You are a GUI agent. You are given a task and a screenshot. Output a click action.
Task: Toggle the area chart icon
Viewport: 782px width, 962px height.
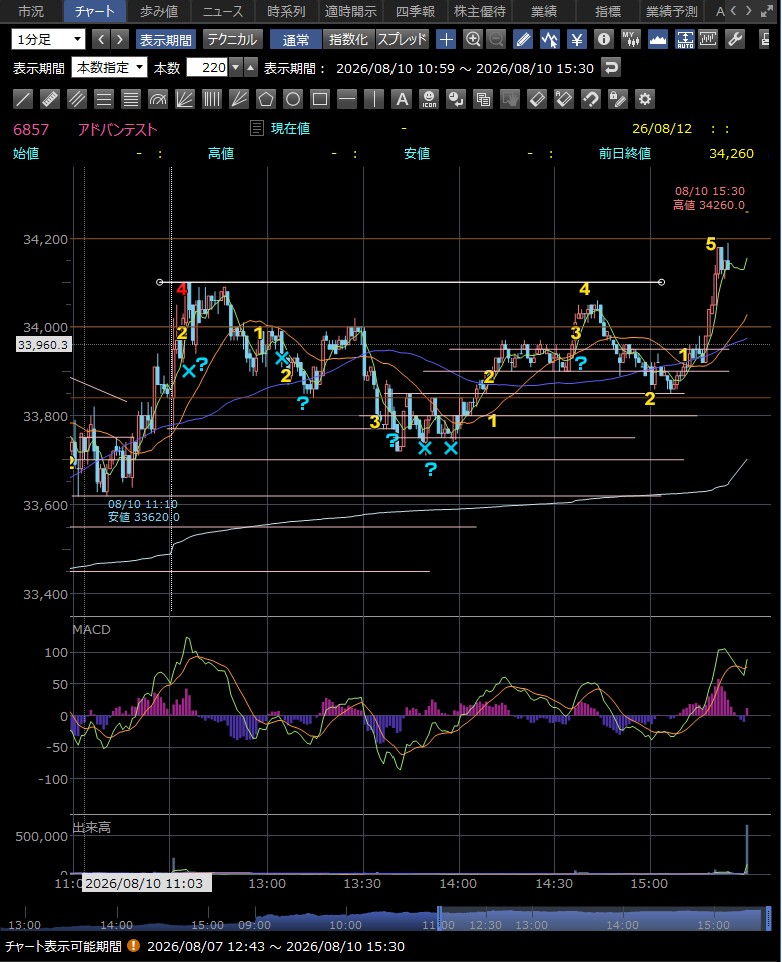click(x=657, y=40)
